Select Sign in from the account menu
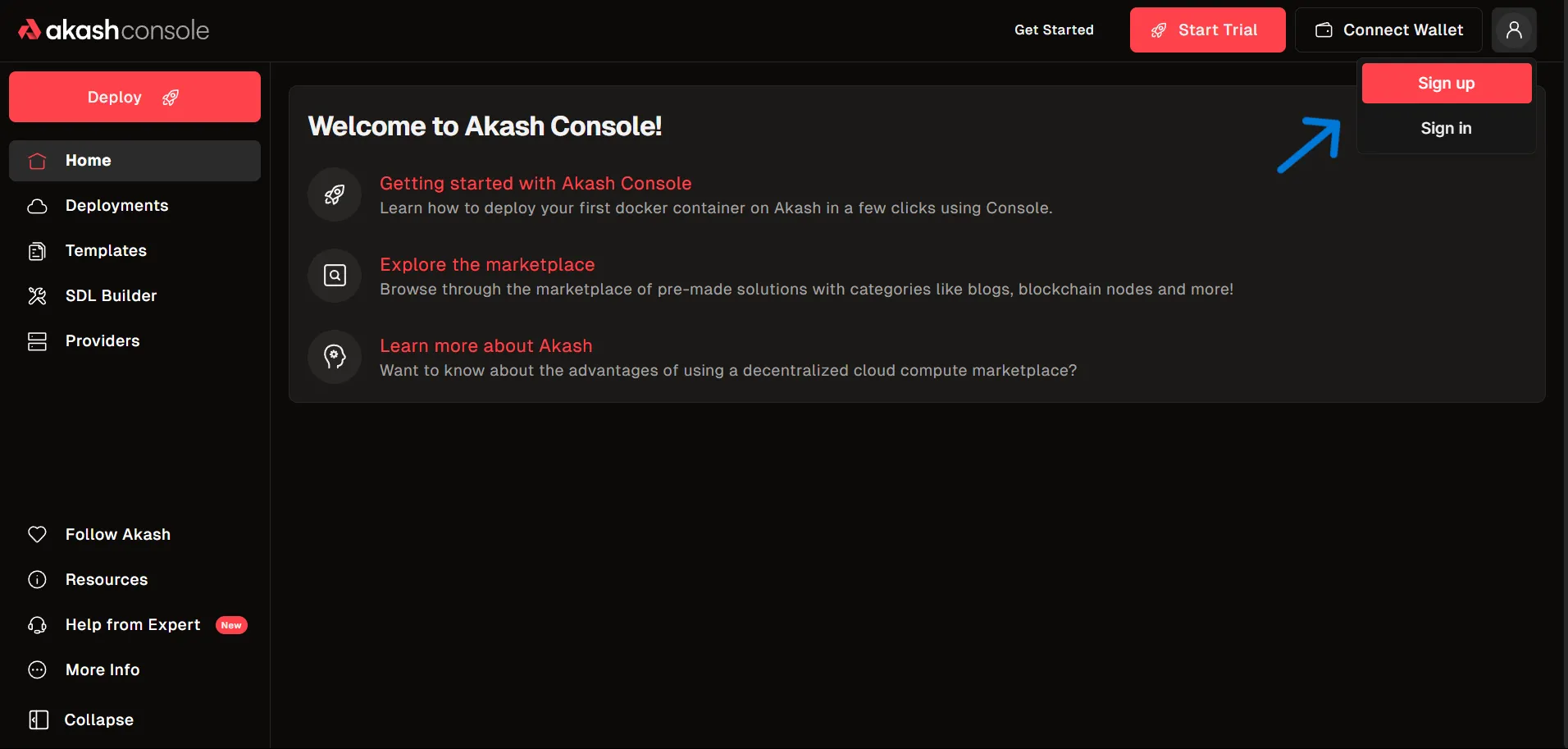The image size is (1568, 749). [1446, 128]
